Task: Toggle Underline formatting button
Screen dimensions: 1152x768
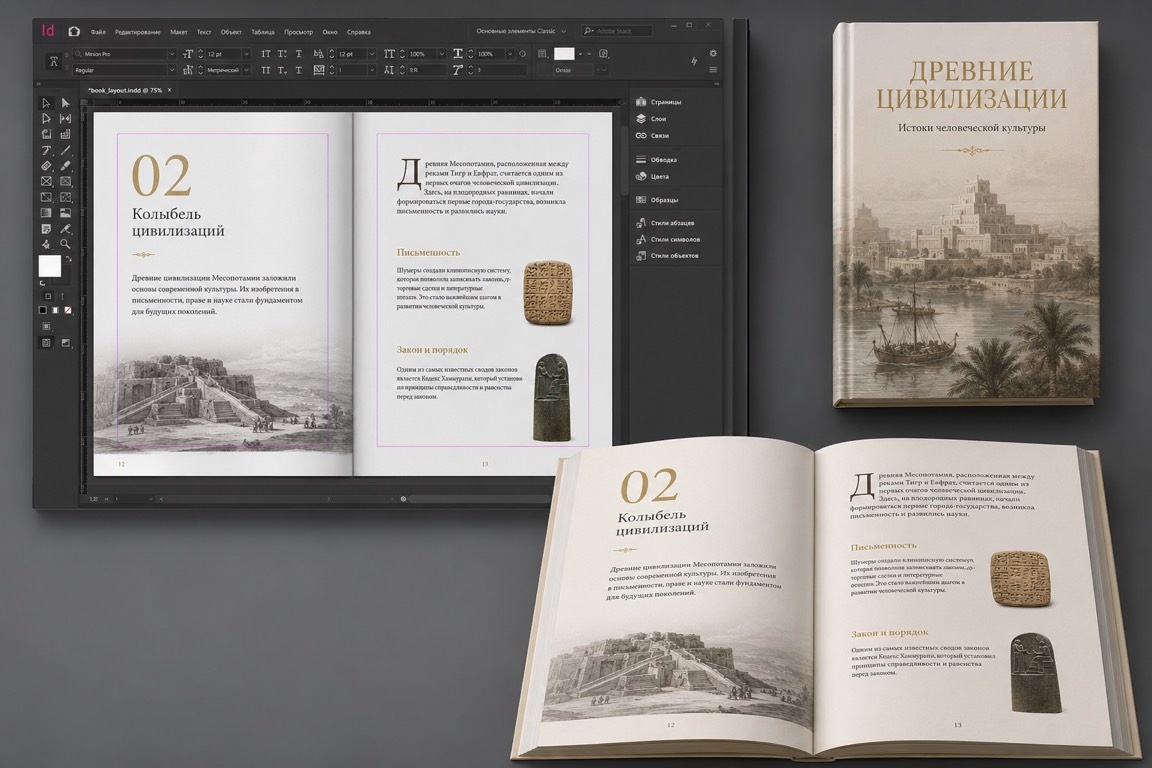Action: [299, 54]
